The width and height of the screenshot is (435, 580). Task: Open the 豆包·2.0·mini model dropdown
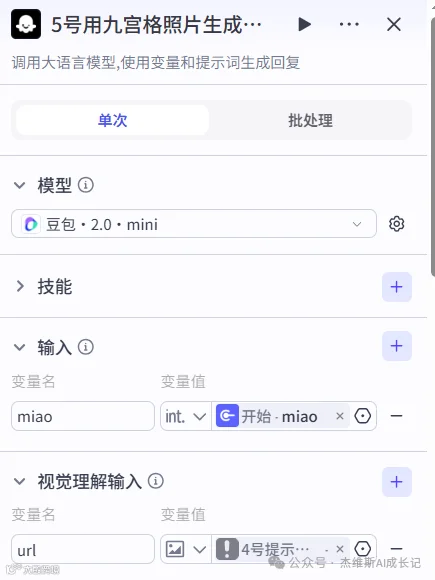[x=194, y=224]
